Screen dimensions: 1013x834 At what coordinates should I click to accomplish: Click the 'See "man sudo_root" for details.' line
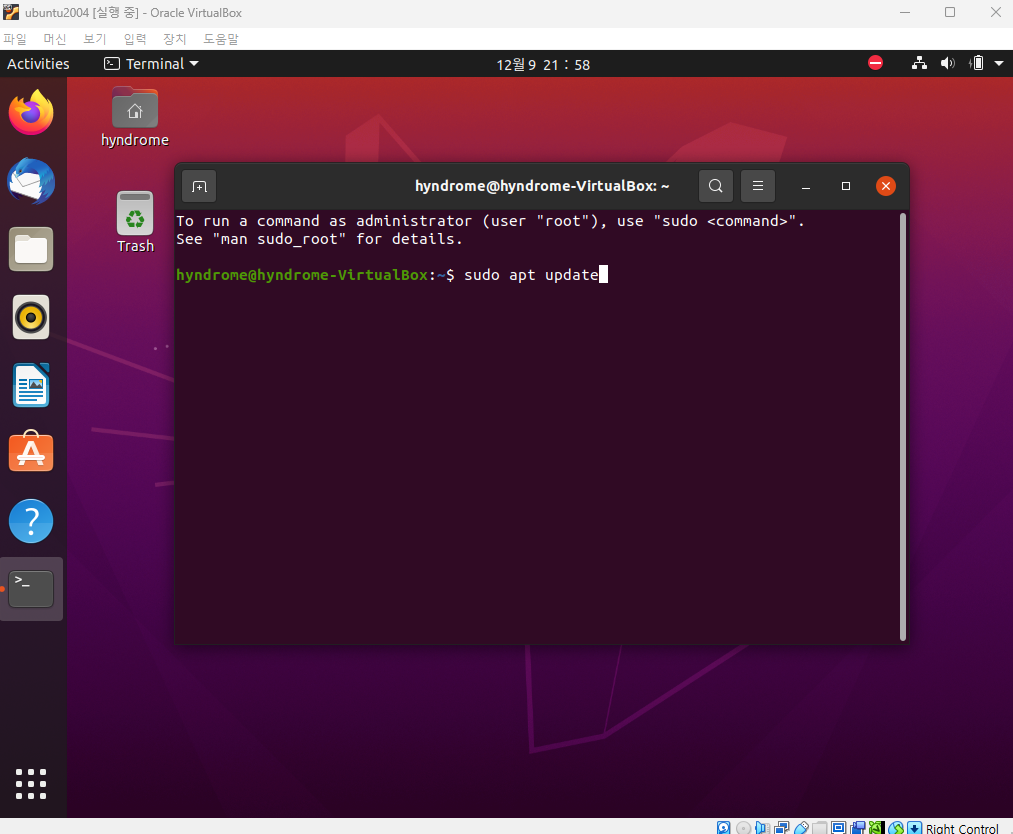[319, 239]
